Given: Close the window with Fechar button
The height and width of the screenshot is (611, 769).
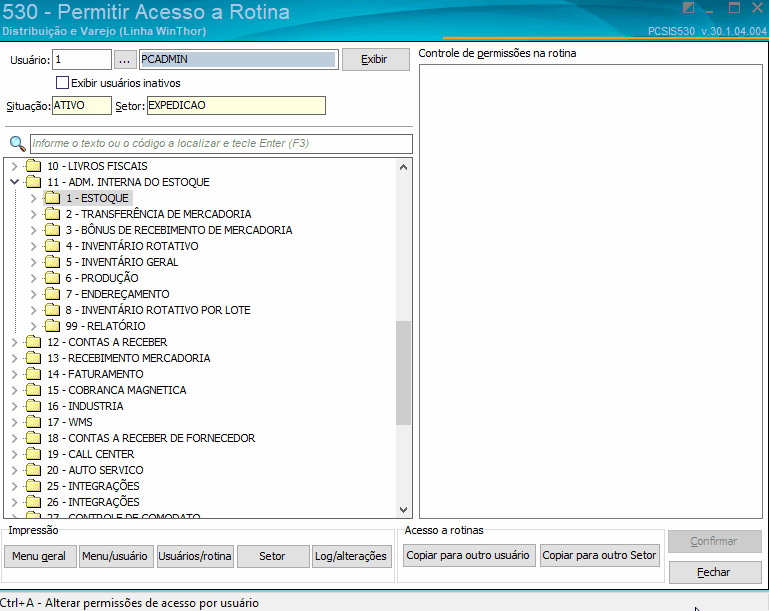Looking at the screenshot, I should 714,572.
